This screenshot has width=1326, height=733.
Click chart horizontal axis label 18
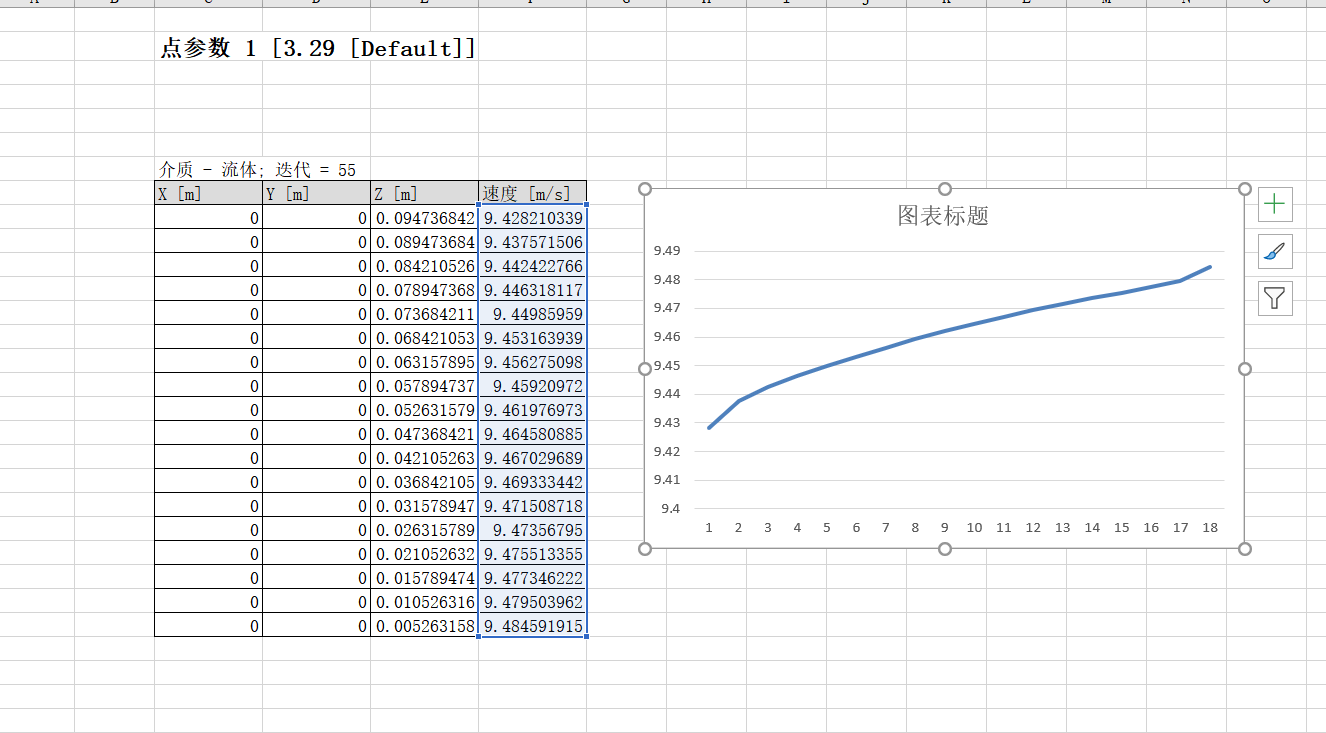click(x=1210, y=527)
